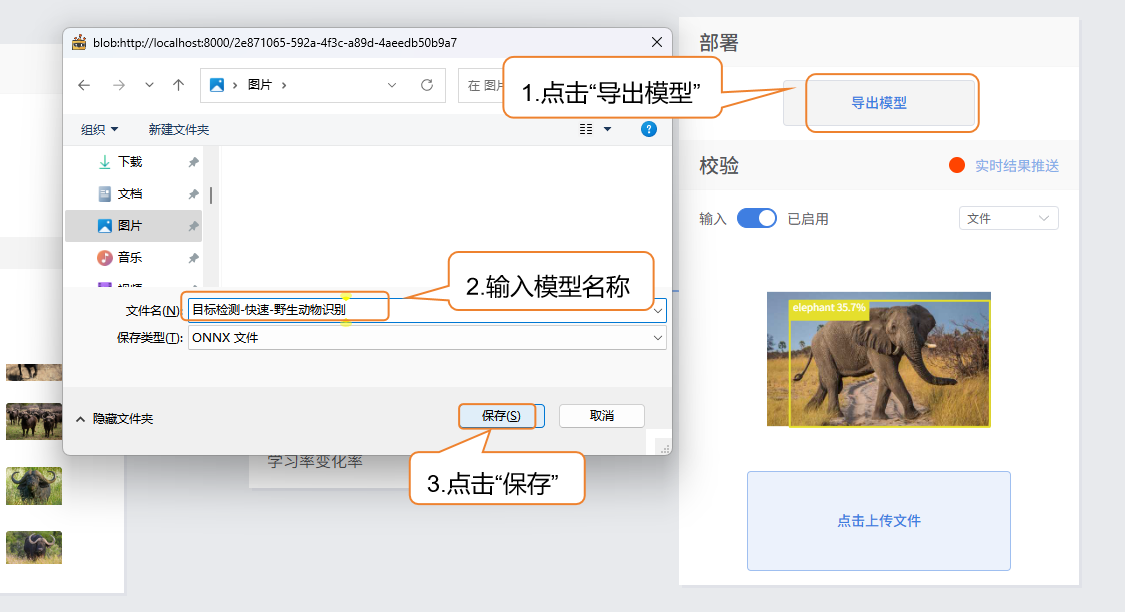
Task: Collapse folders with 隐藏文件夹
Action: (x=114, y=419)
